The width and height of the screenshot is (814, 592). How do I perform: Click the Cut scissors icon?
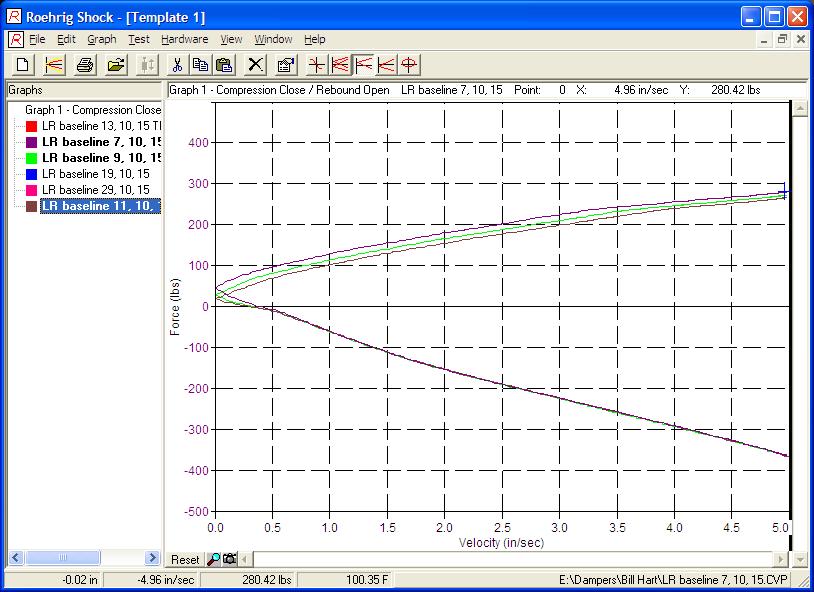click(177, 65)
